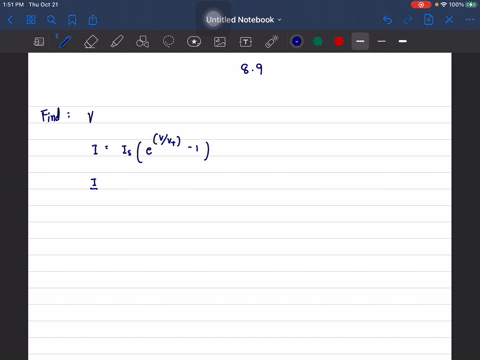Viewport: 480px width, 360px height.
Task: Tap the handwritten 8.9 heading
Action: click(252, 69)
